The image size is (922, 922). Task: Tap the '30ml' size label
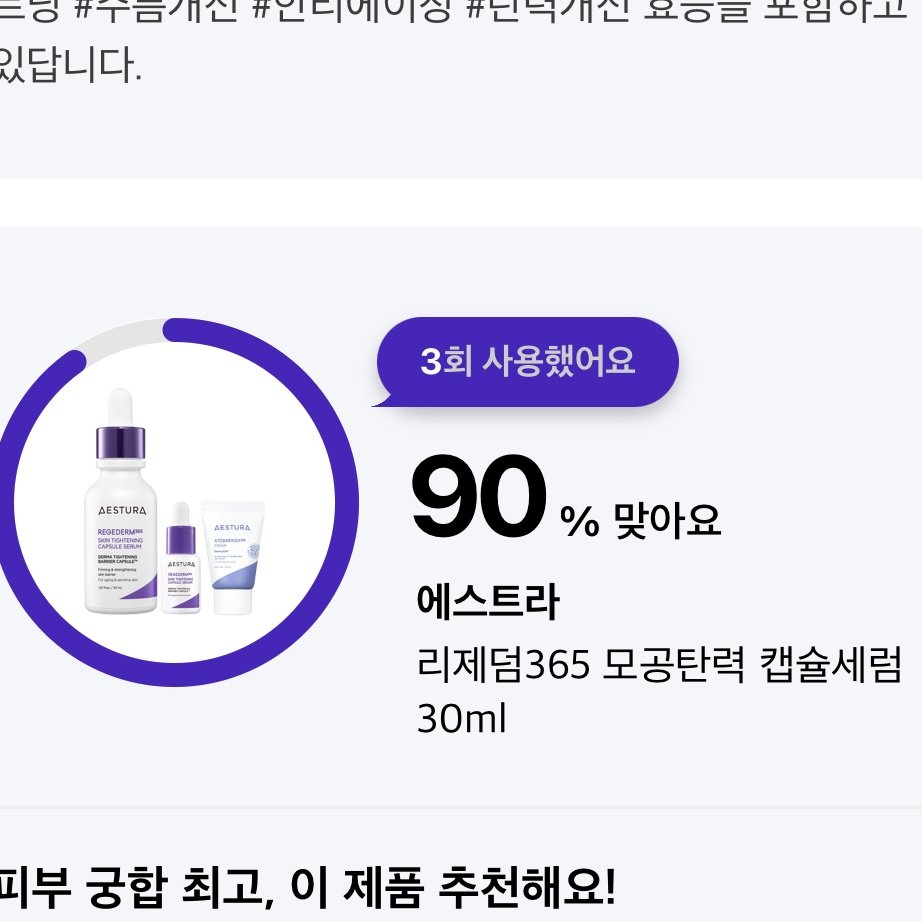click(x=461, y=718)
